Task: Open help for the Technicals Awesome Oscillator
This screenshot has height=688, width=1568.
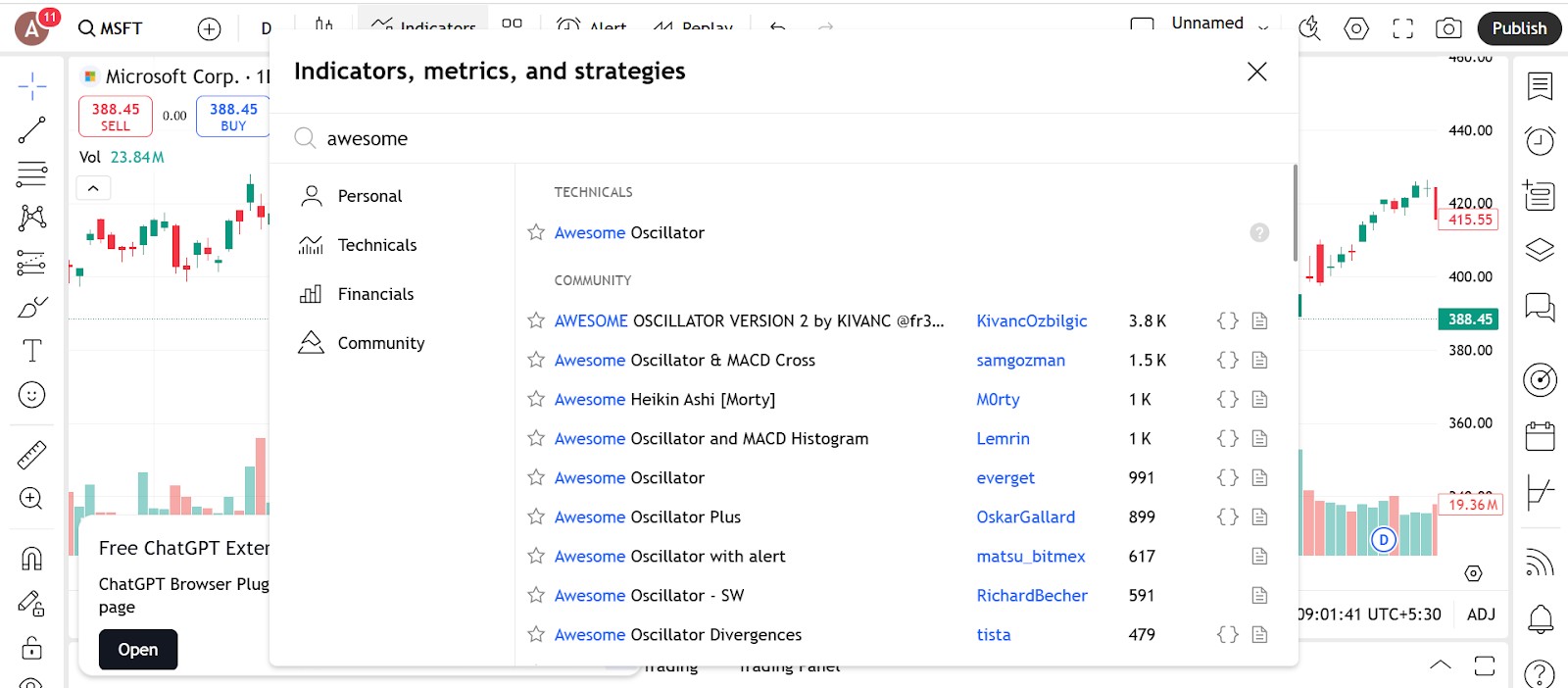Action: click(x=1259, y=232)
